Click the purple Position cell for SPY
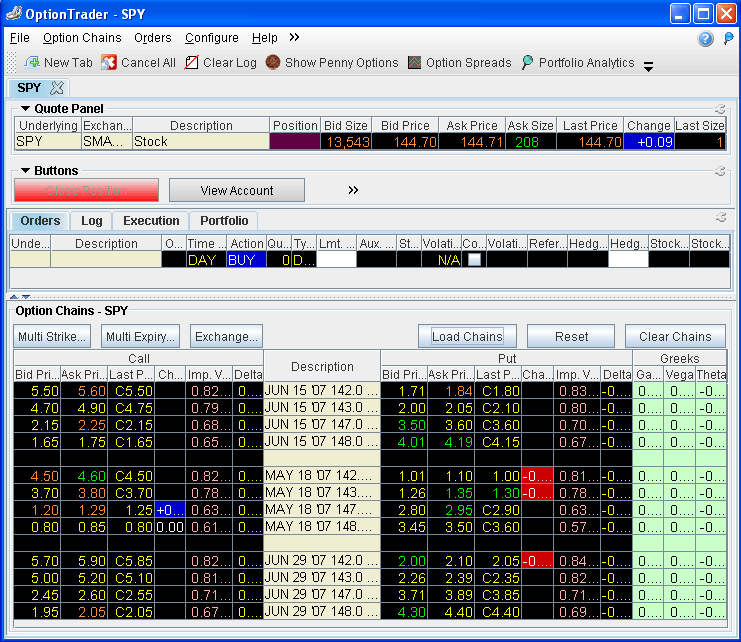 pos(295,142)
